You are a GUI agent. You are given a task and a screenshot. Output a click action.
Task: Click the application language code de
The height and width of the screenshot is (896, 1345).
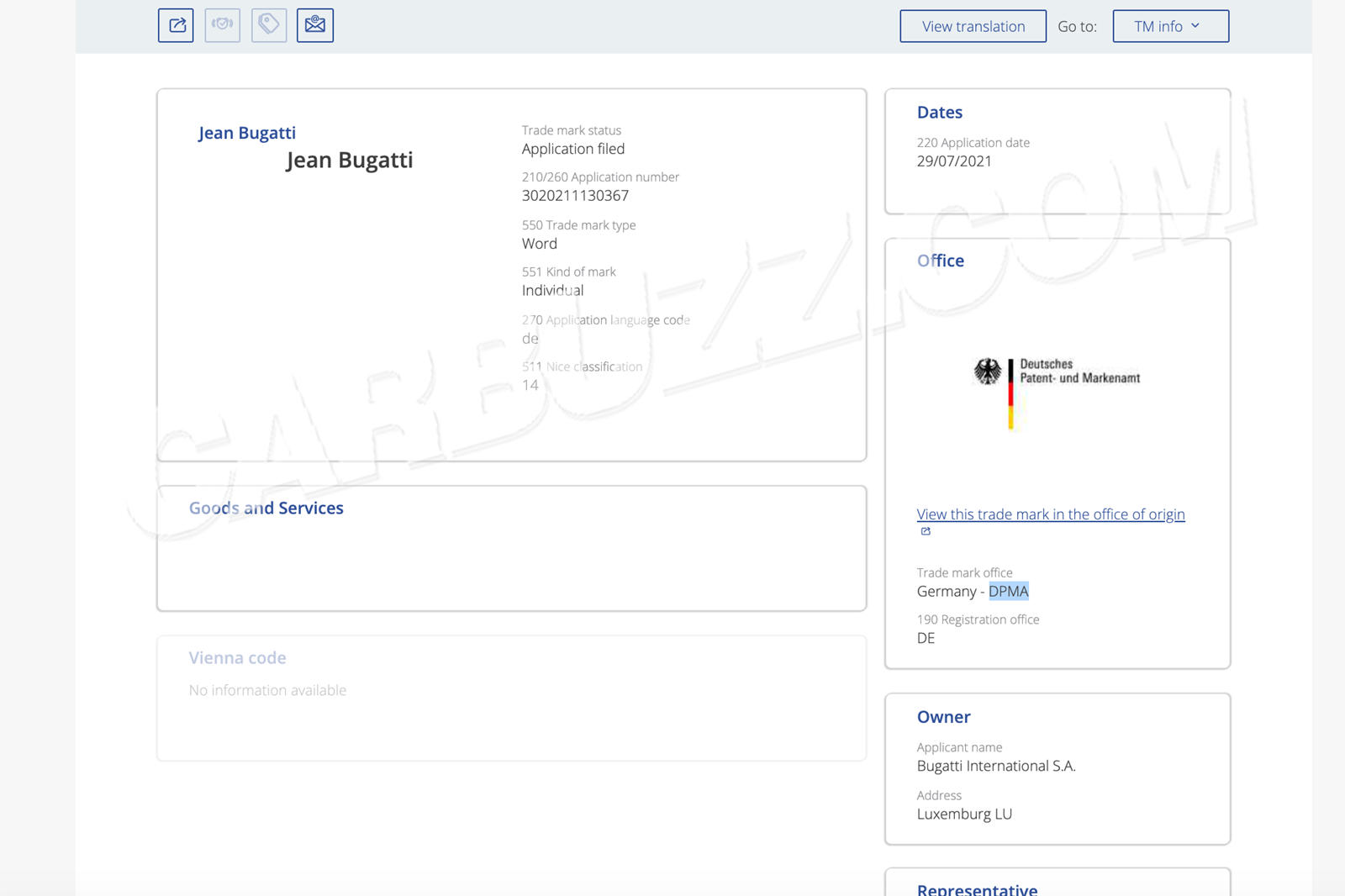point(530,339)
